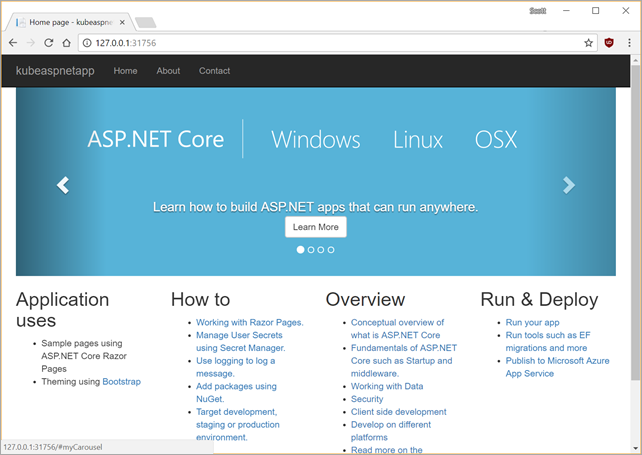
Task: Reload the page with refresh icon
Action: click(x=48, y=43)
